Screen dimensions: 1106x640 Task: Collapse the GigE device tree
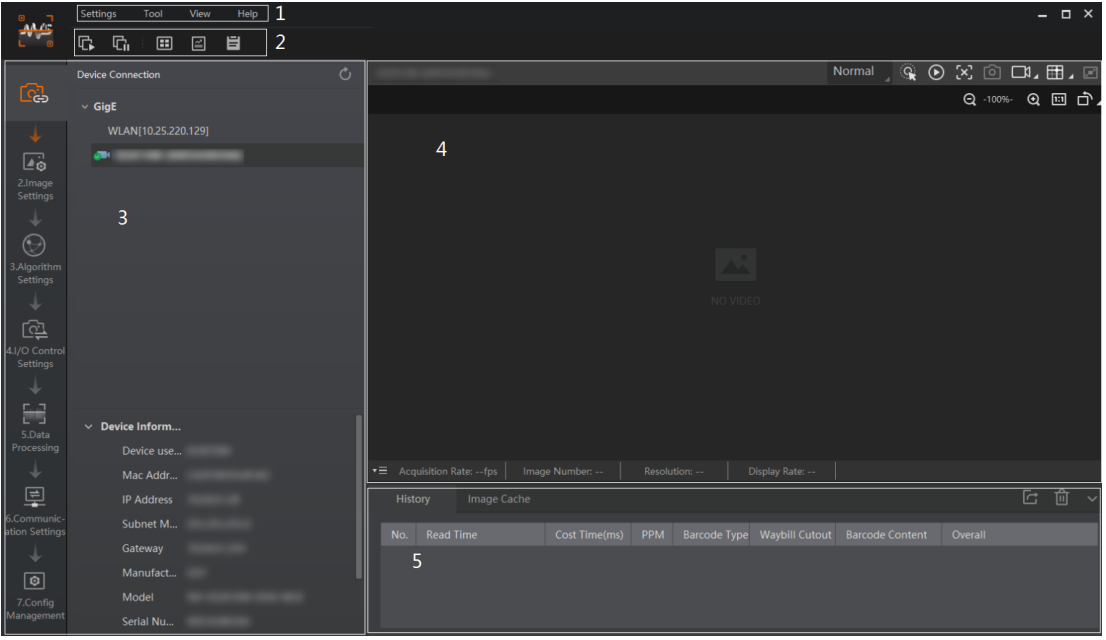click(85, 107)
